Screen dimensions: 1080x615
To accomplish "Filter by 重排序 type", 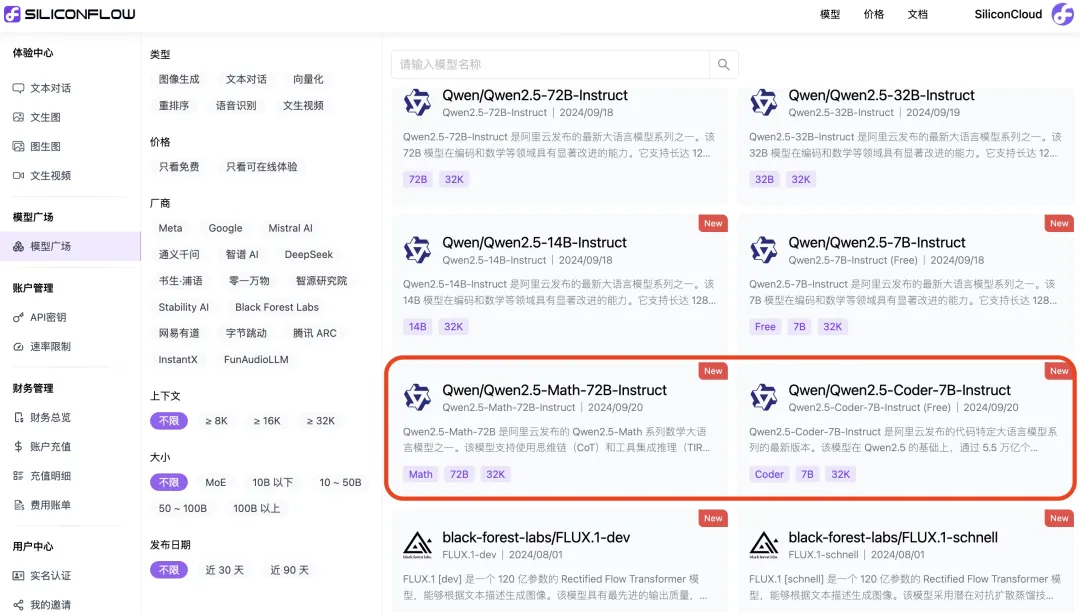I will tap(174, 105).
